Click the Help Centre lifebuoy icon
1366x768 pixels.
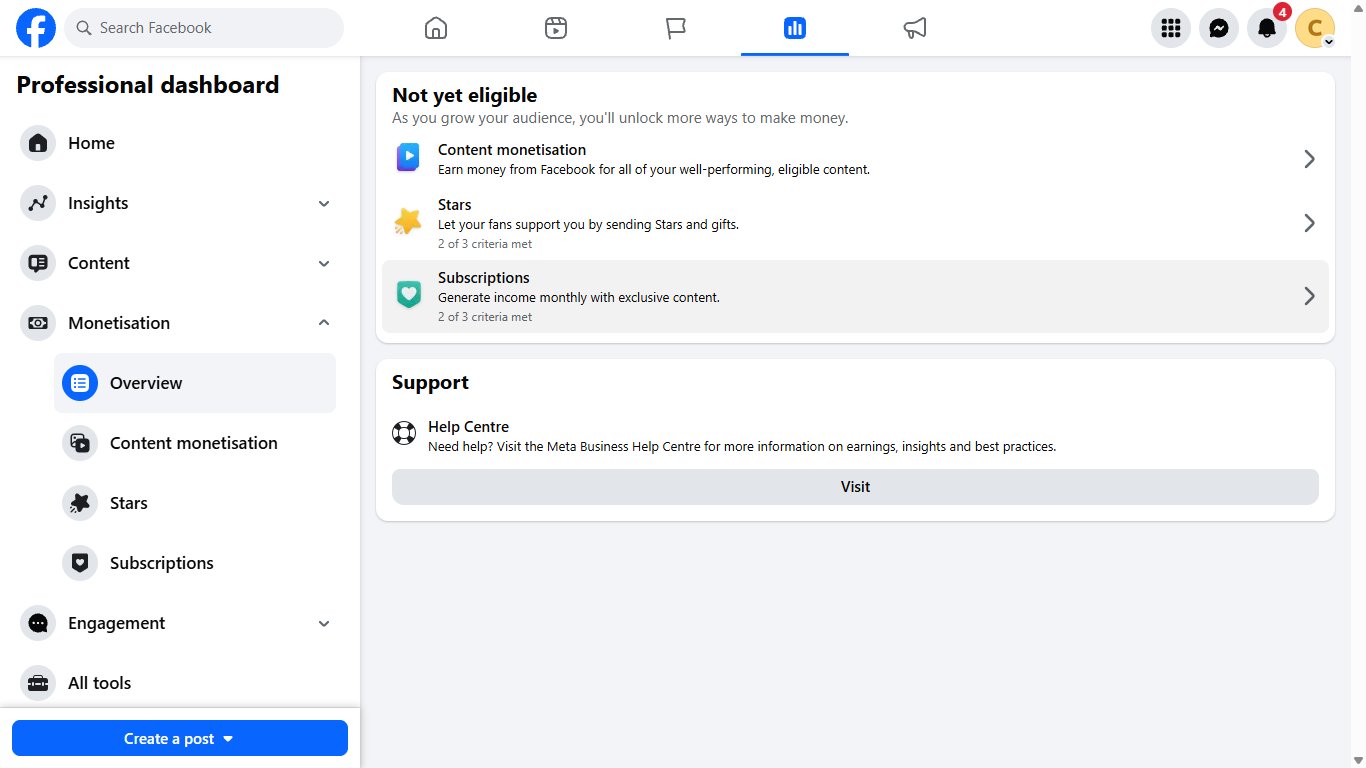tap(404, 434)
